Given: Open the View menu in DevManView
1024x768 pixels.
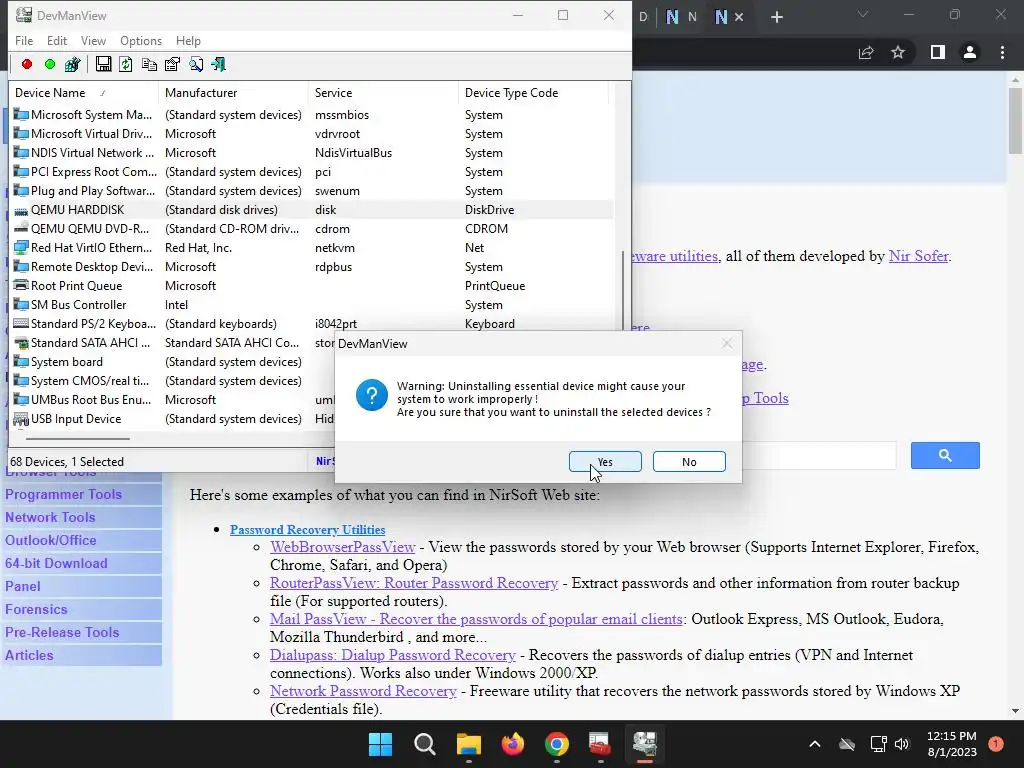Looking at the screenshot, I should [93, 40].
